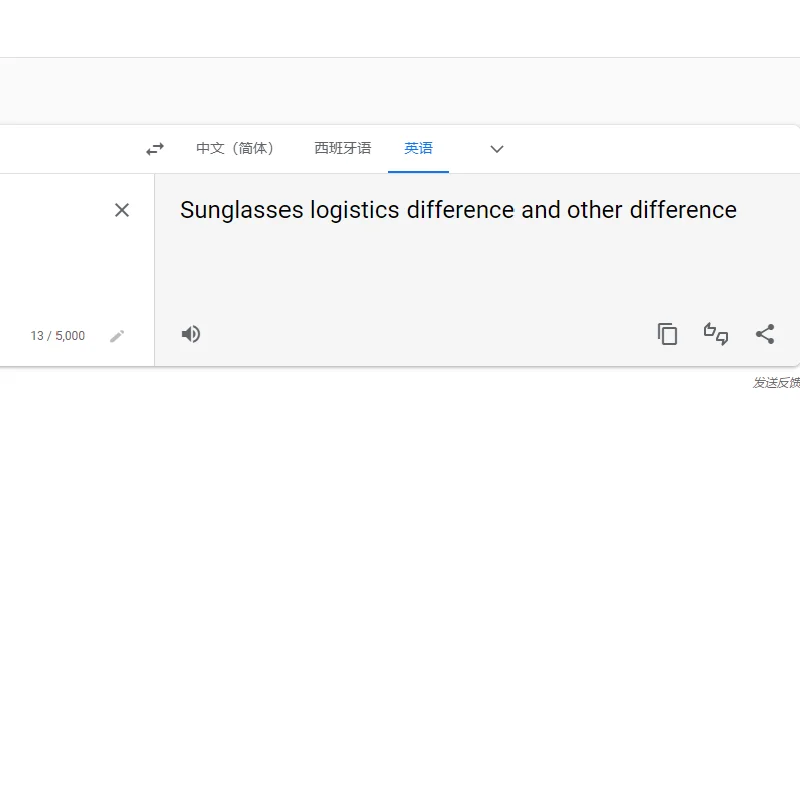The height and width of the screenshot is (800, 800).
Task: Swap source and target languages
Action: point(155,149)
